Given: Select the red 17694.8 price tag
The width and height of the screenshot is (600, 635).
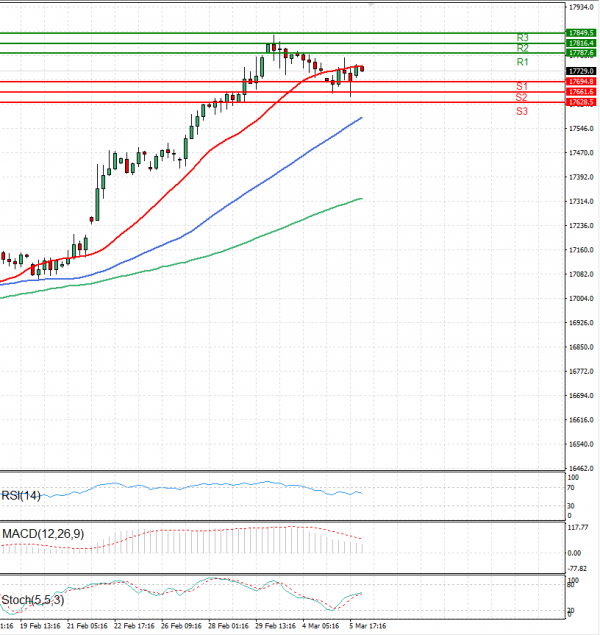Looking at the screenshot, I should (x=581, y=81).
